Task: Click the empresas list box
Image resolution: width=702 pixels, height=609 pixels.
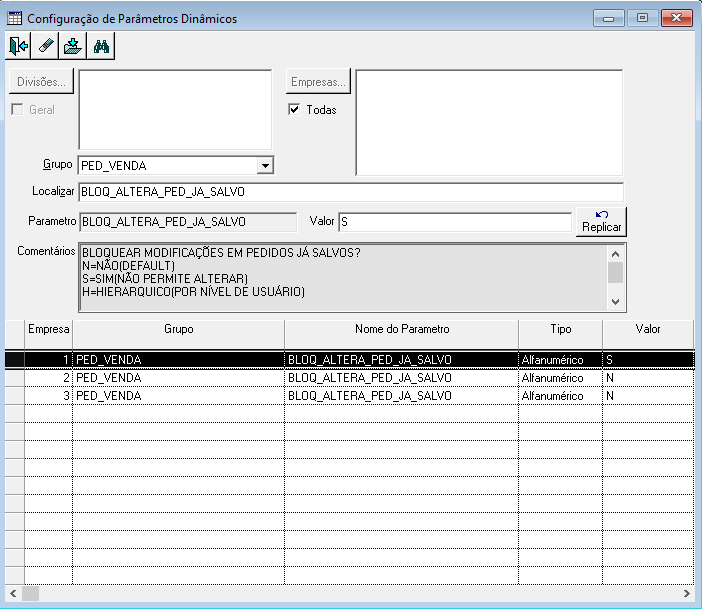Action: pos(489,122)
